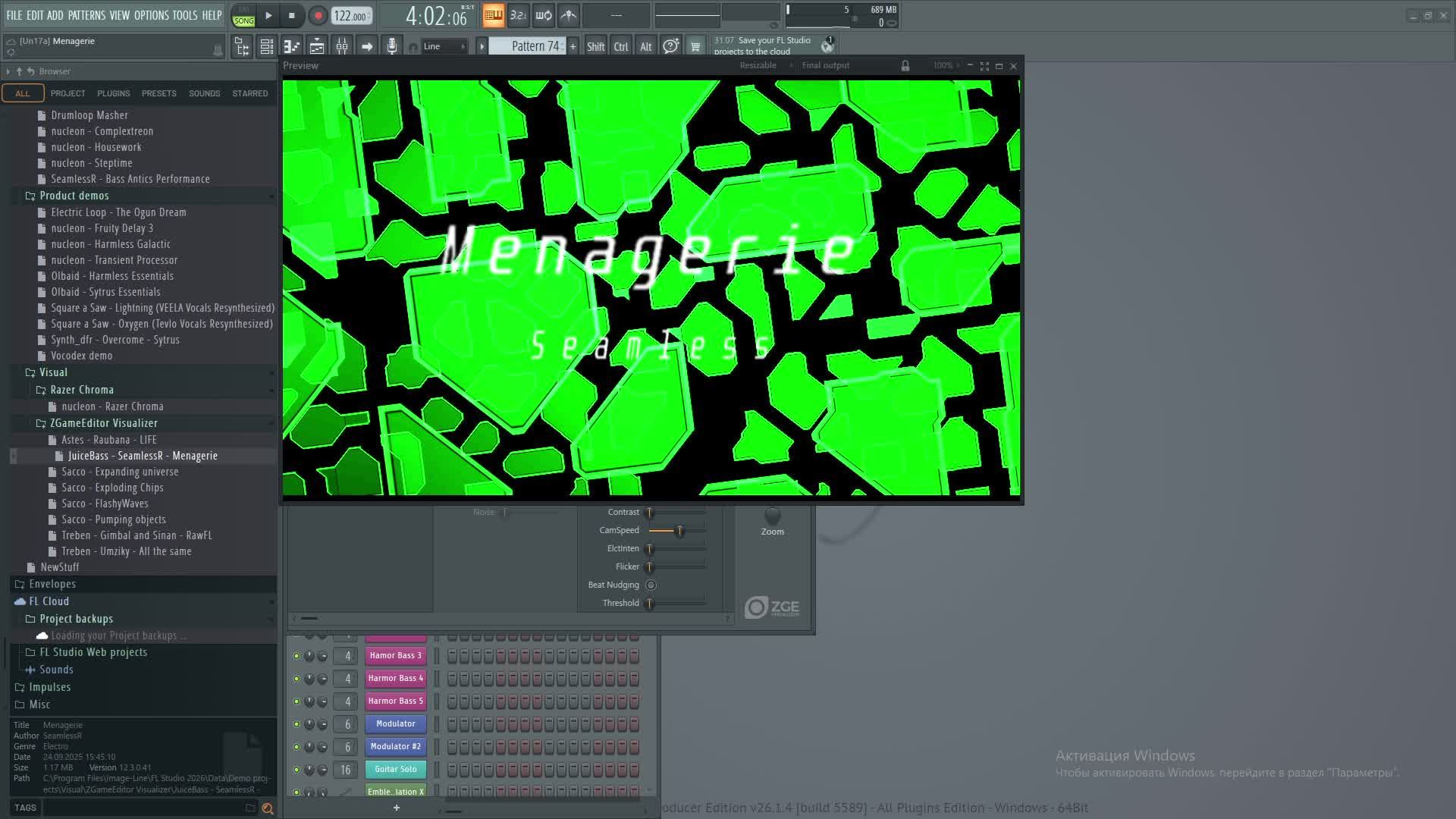
Task: Switch browser to PLUGINS tab
Action: pos(114,93)
